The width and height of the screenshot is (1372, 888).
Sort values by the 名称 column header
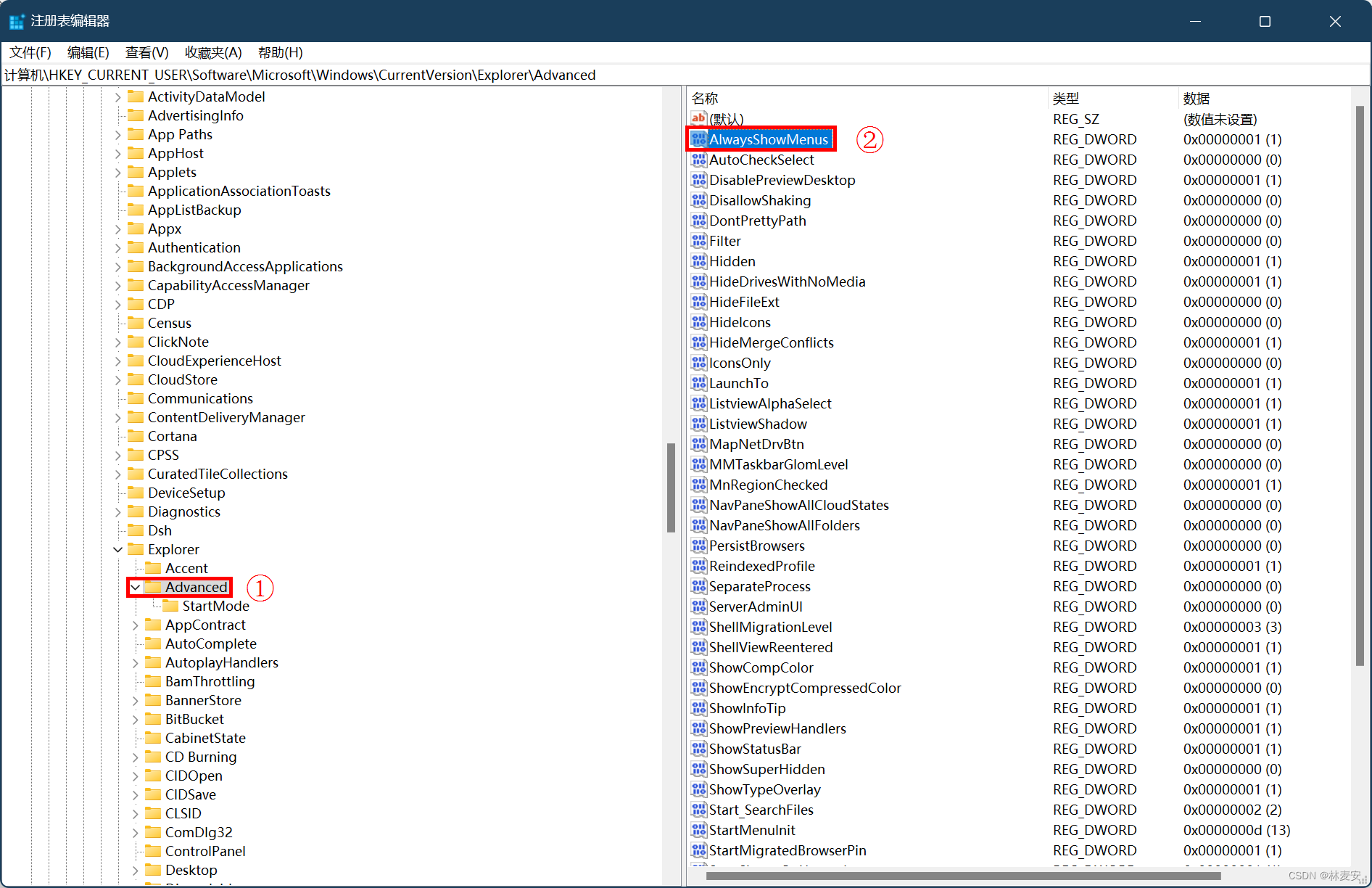pyautogui.click(x=867, y=98)
